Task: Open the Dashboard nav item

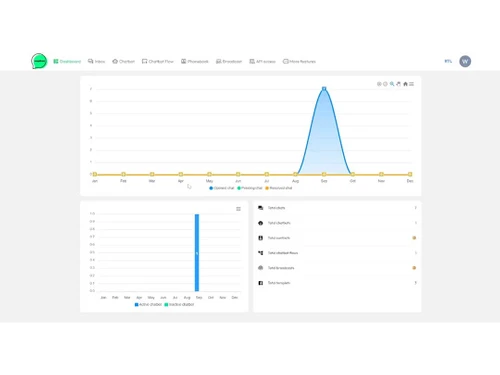Action: (67, 61)
